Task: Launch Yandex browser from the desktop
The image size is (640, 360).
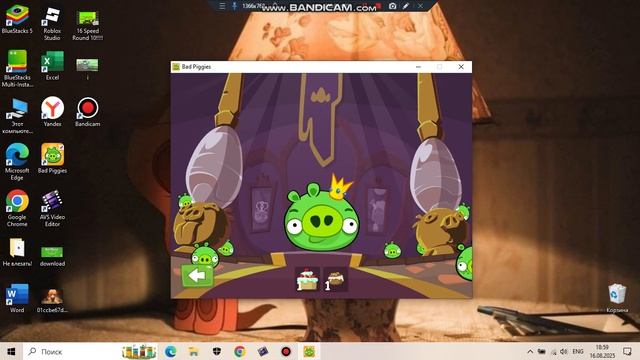Action: tap(52, 111)
